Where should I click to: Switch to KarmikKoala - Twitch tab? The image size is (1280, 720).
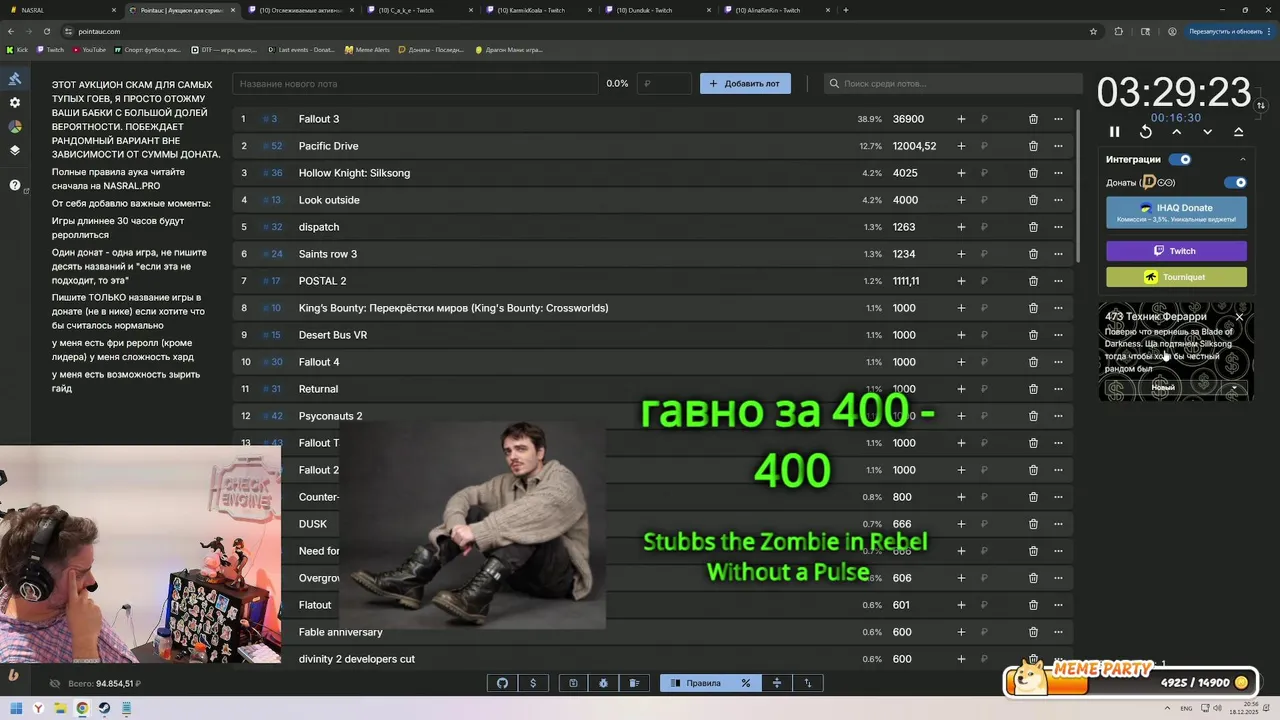(540, 10)
